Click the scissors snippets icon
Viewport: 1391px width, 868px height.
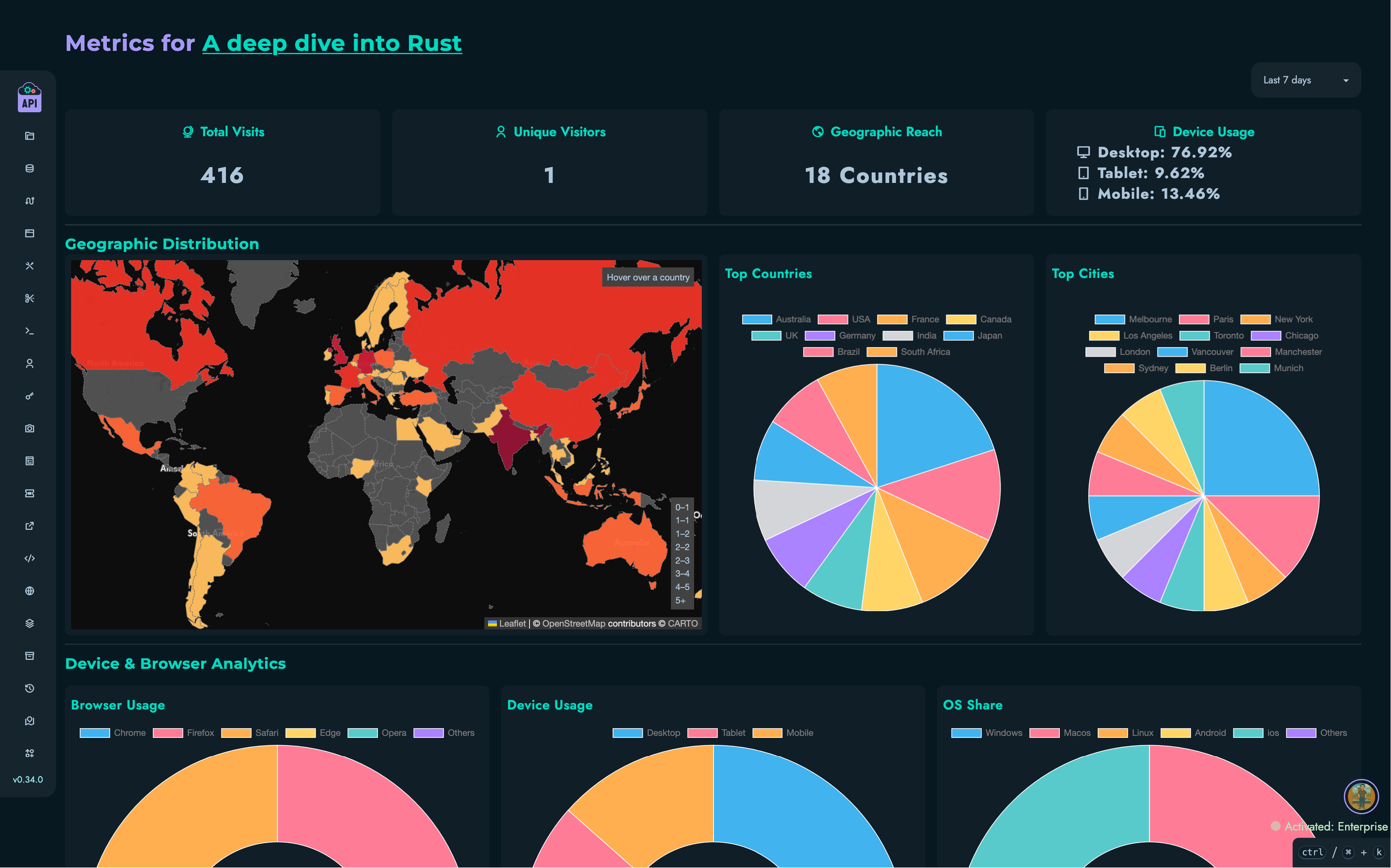[x=29, y=299]
